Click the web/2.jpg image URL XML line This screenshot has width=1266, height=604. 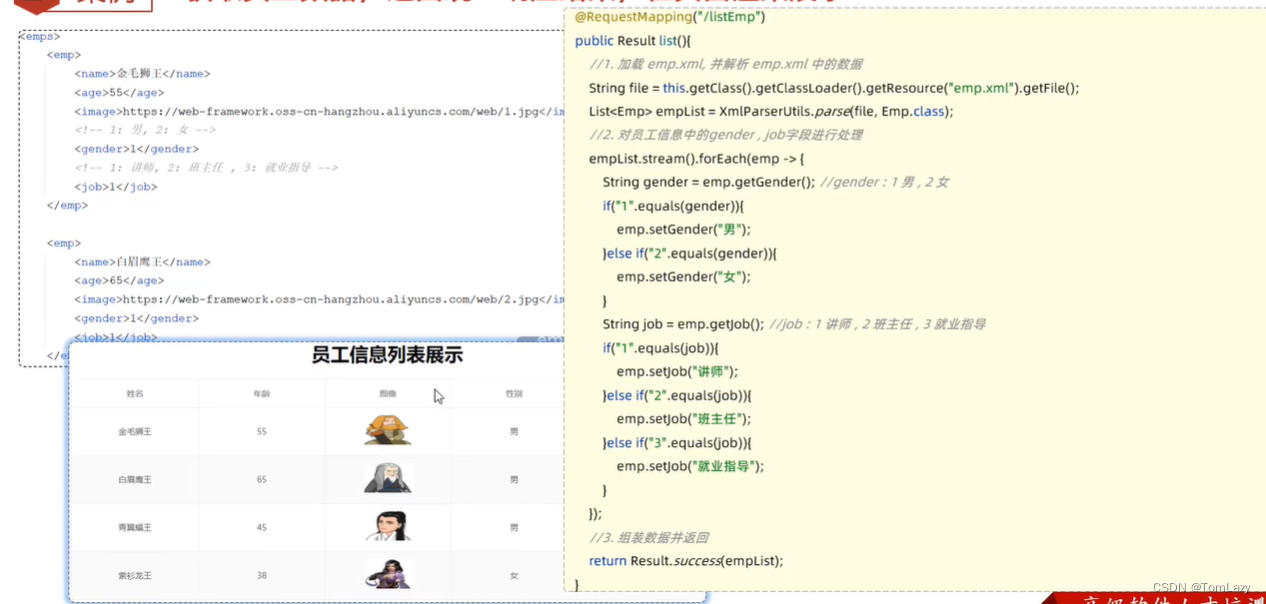pyautogui.click(x=319, y=299)
